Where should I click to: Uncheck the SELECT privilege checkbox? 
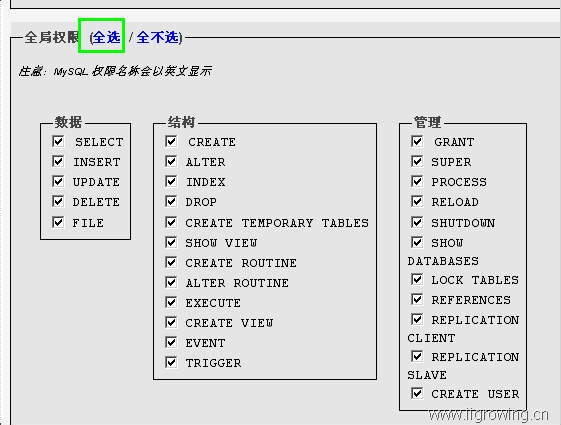coord(58,141)
